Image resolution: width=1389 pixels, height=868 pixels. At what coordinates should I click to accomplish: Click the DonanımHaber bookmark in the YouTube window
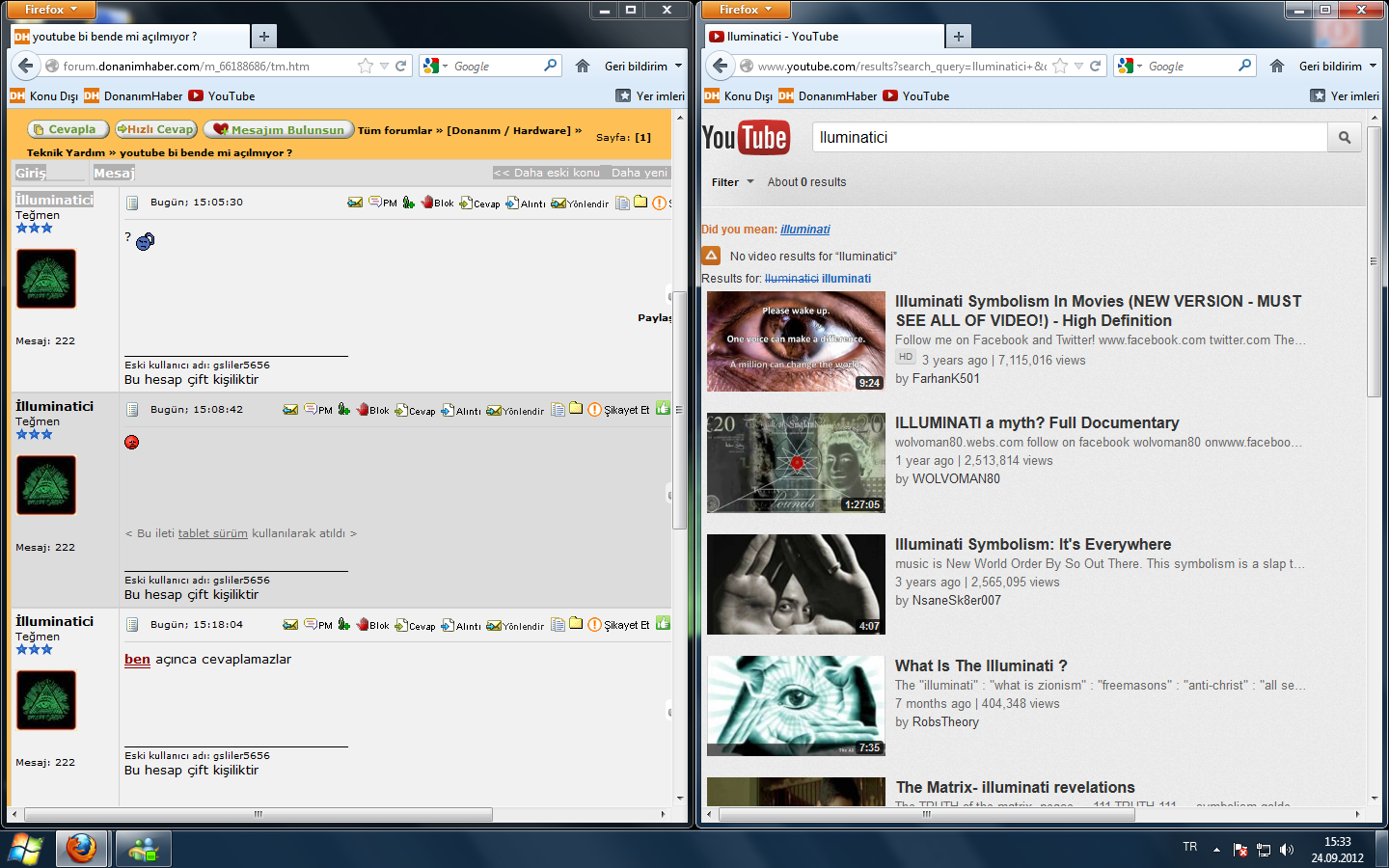828,96
